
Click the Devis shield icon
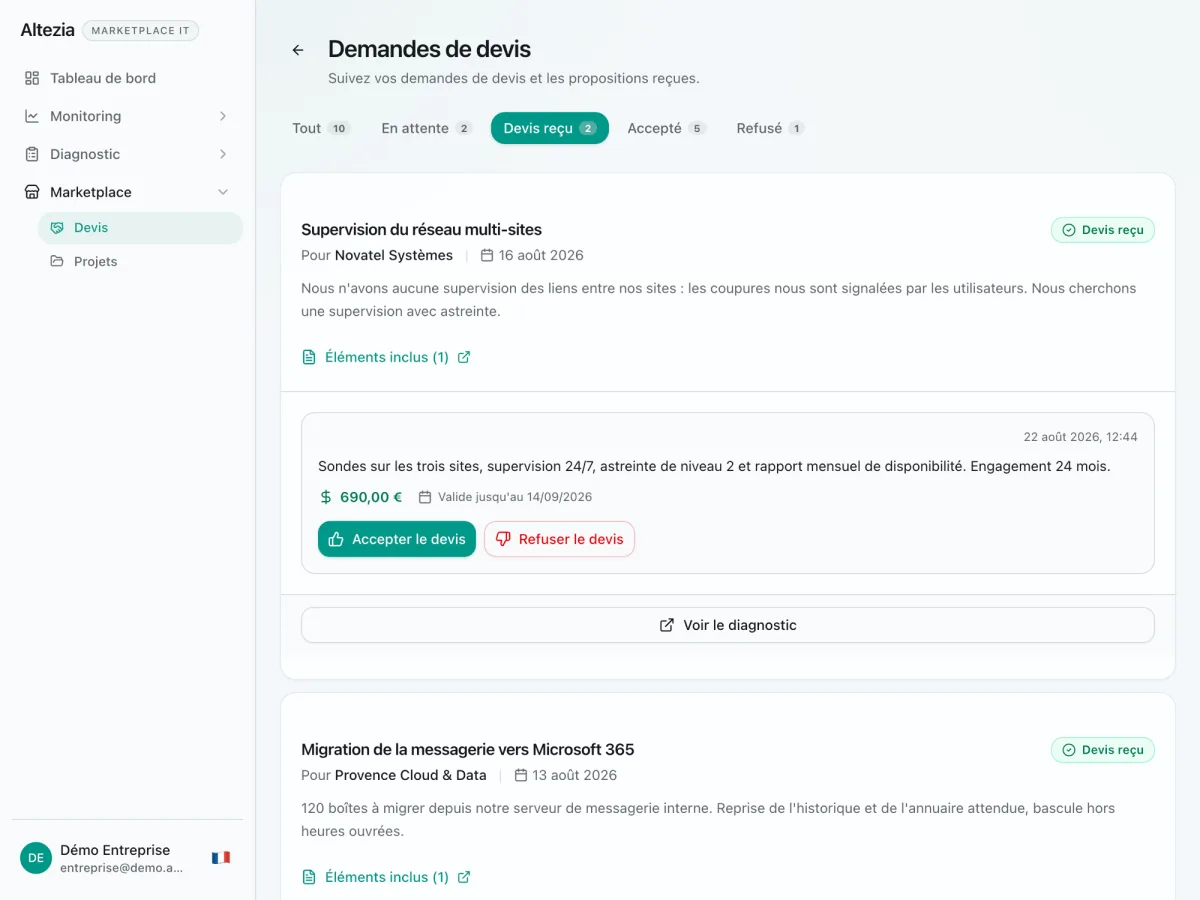click(x=57, y=228)
